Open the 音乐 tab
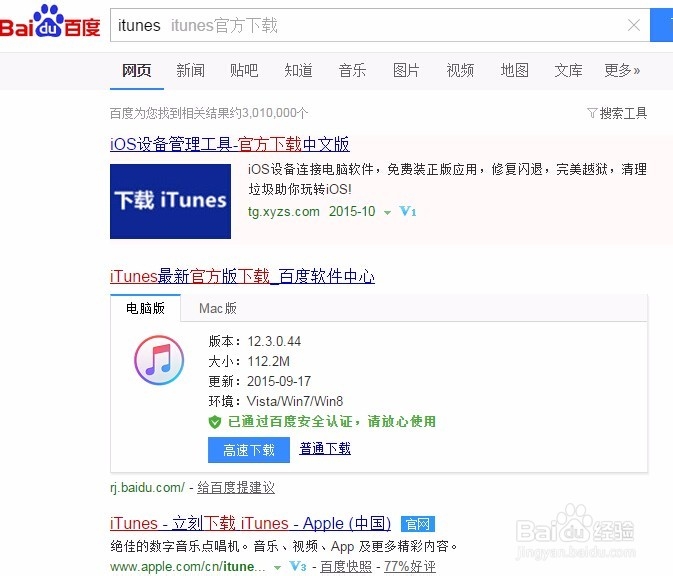The image size is (673, 576). pos(352,70)
